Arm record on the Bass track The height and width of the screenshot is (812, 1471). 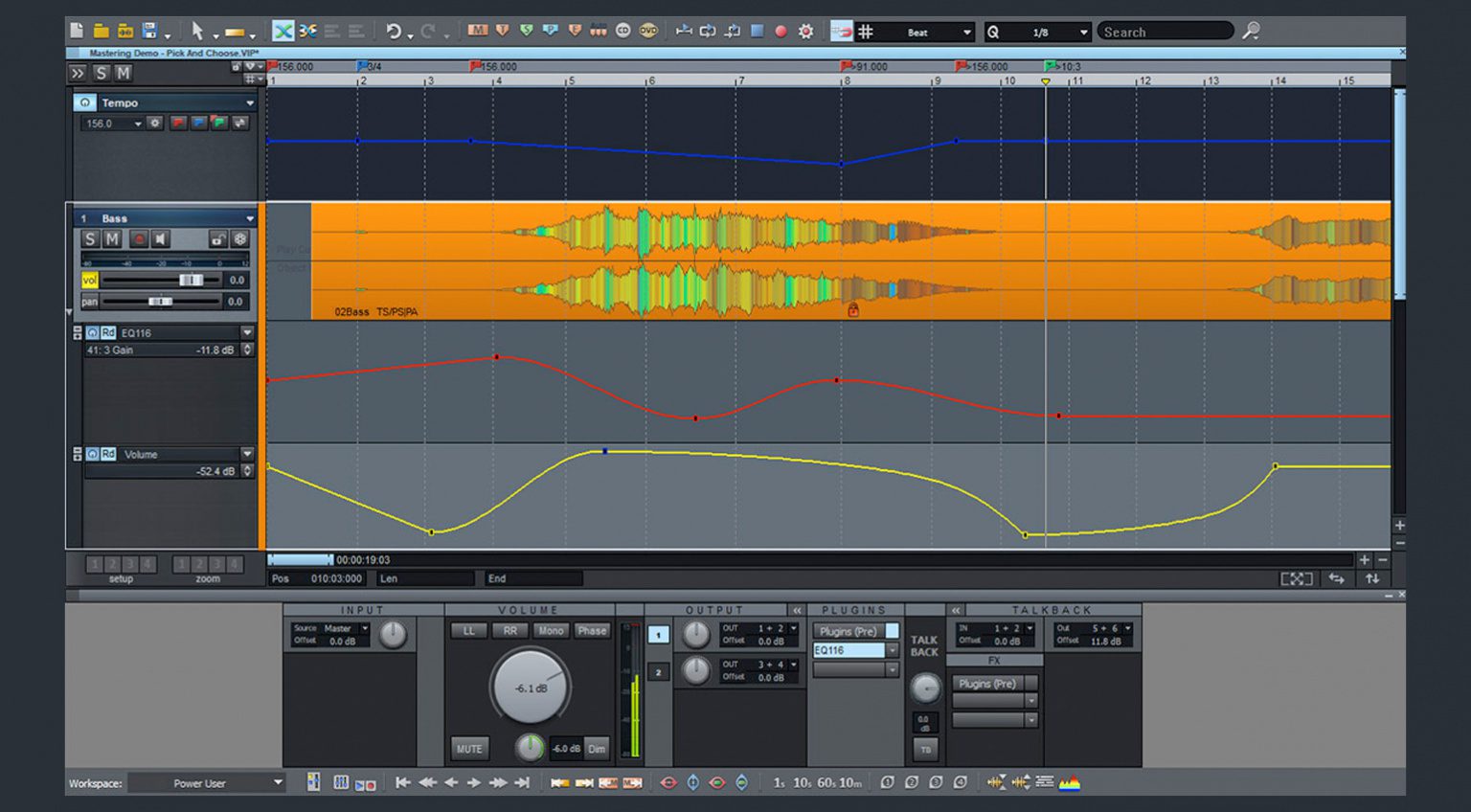138,238
